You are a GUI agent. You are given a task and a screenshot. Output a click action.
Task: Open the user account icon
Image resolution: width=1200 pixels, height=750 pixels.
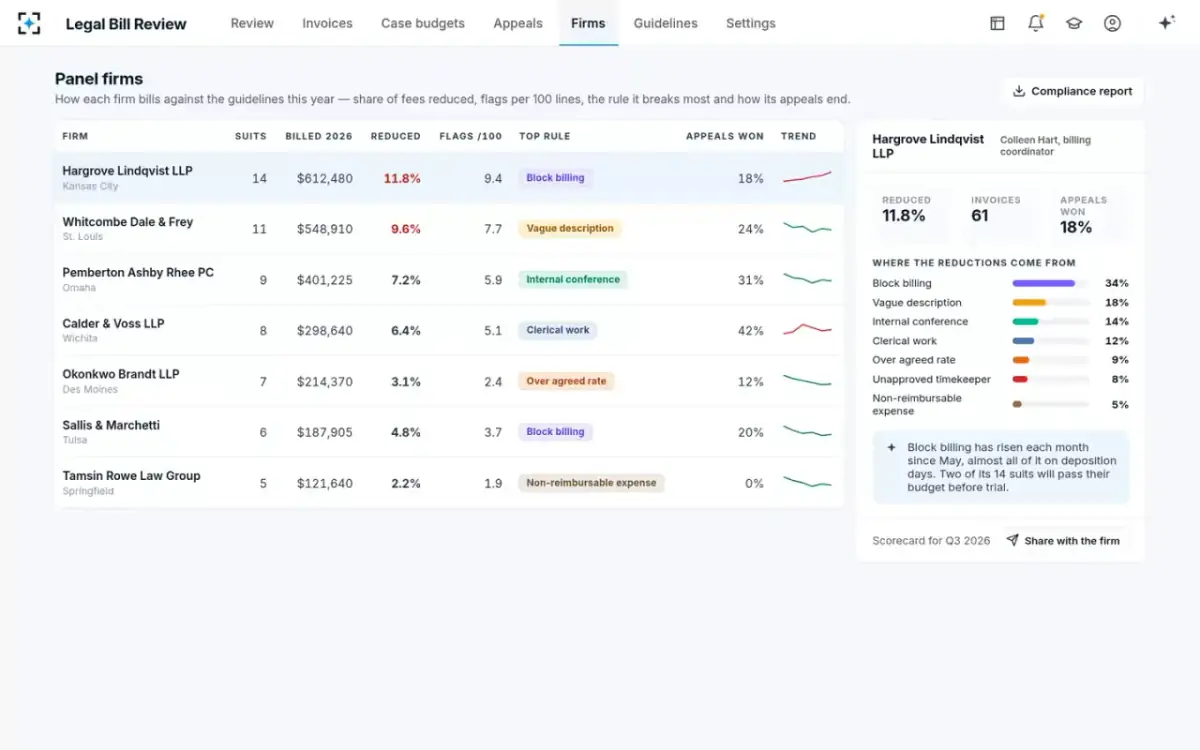1112,23
